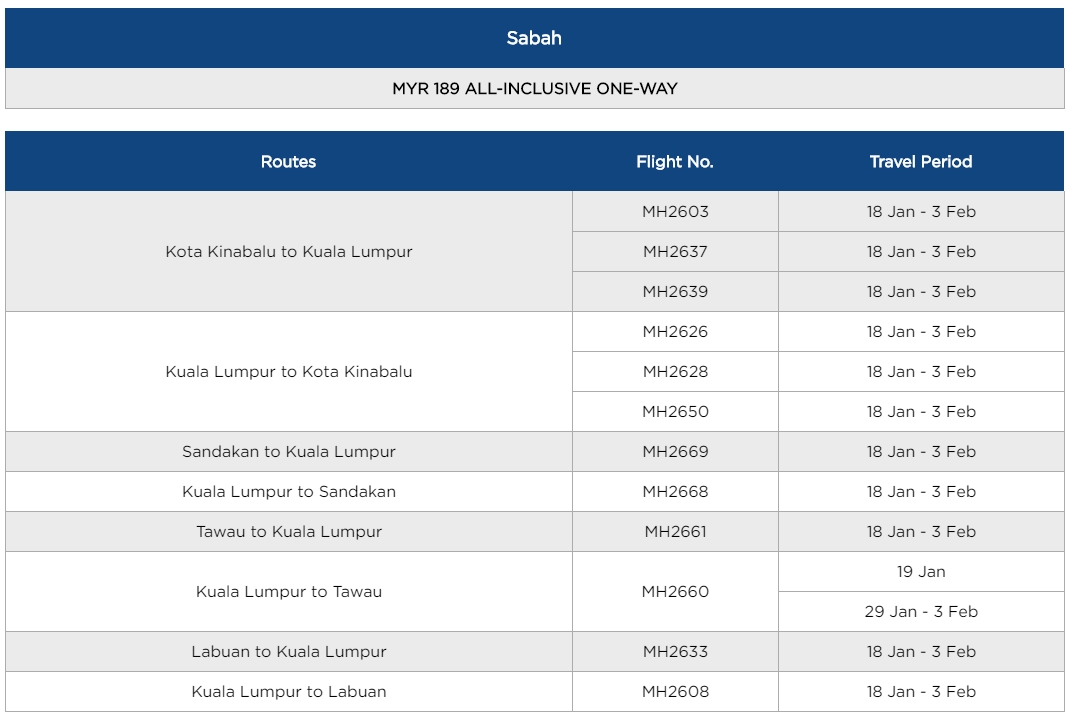
Task: Select the Tawau to Kuala Lumpur route
Action: point(288,532)
